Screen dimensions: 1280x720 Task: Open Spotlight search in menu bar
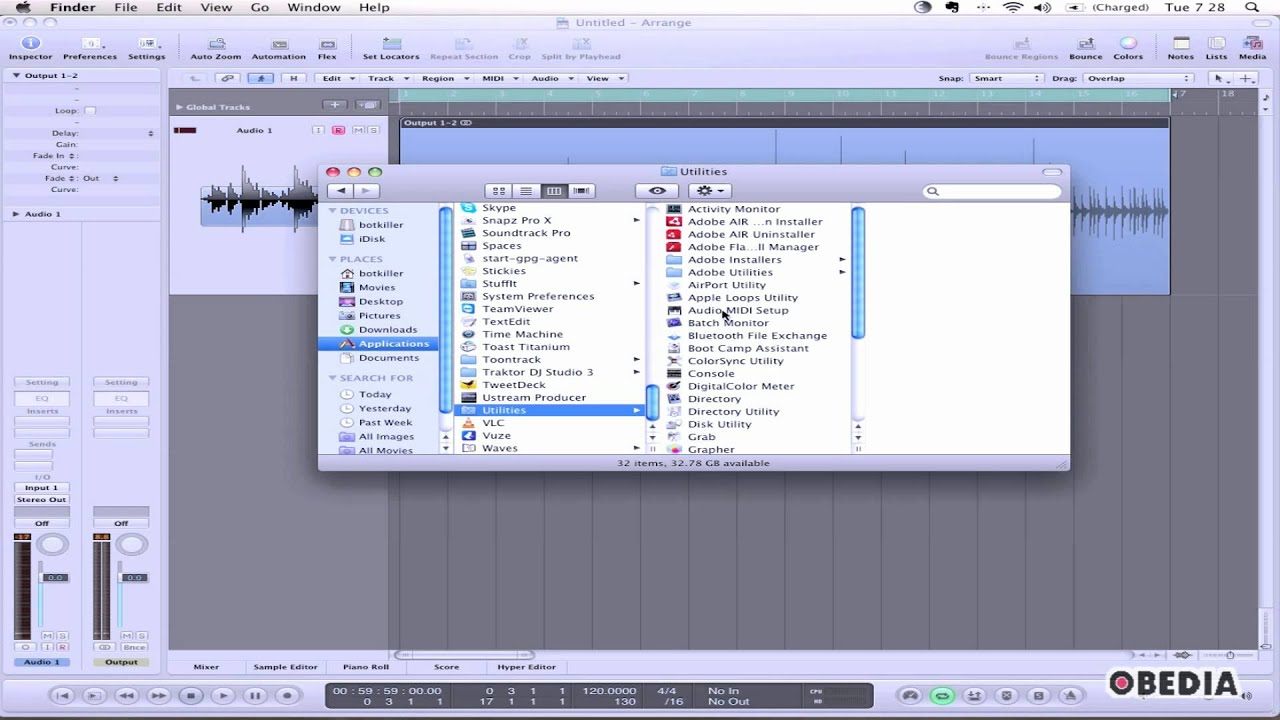pos(1252,7)
